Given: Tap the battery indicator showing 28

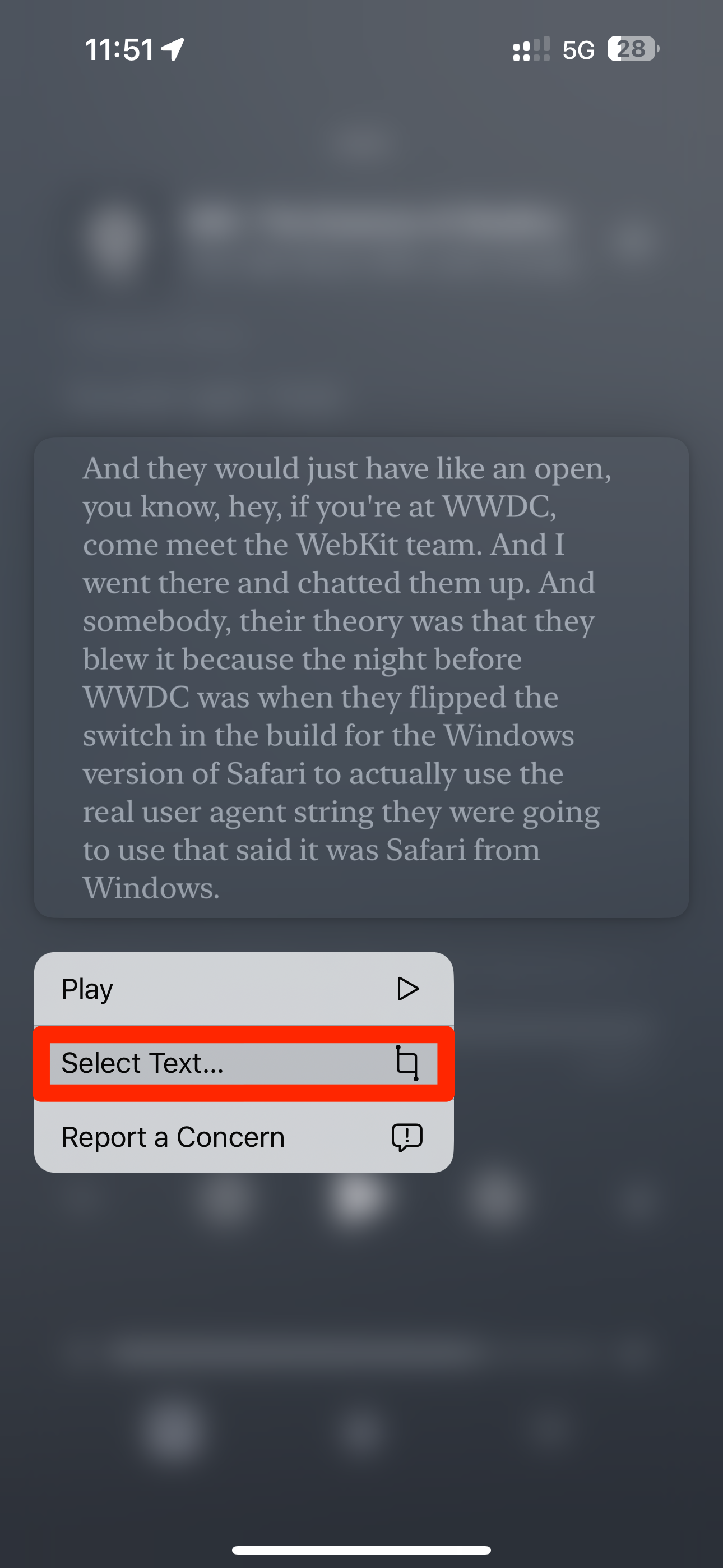Looking at the screenshot, I should pos(632,49).
